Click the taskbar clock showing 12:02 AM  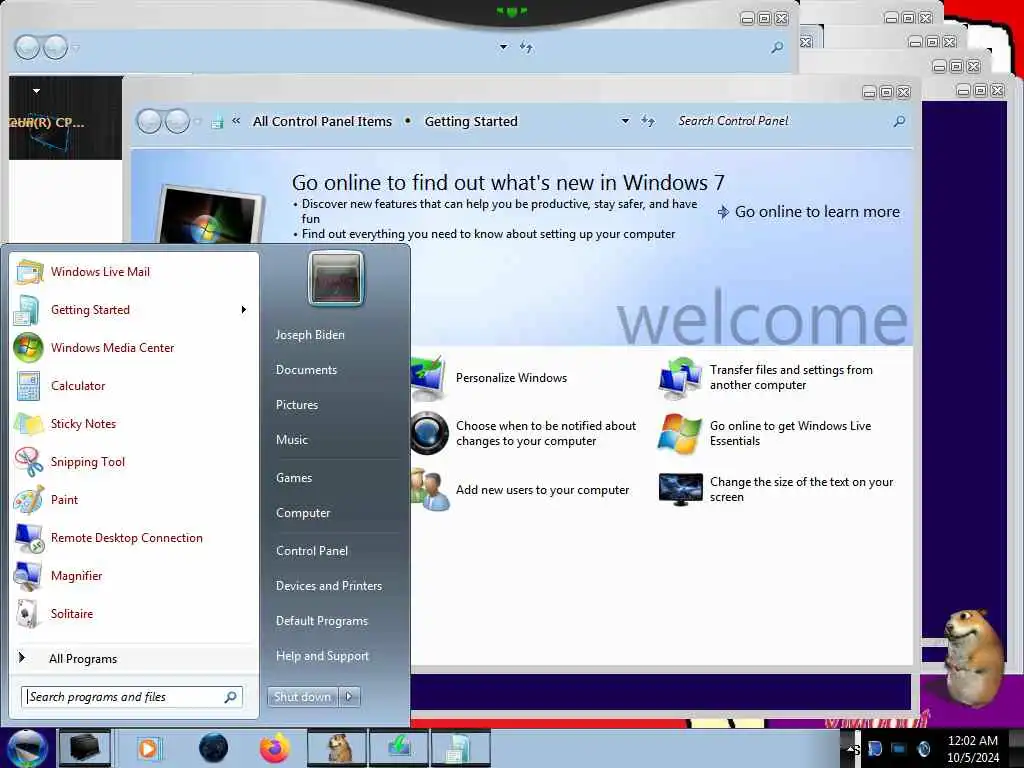[972, 749]
